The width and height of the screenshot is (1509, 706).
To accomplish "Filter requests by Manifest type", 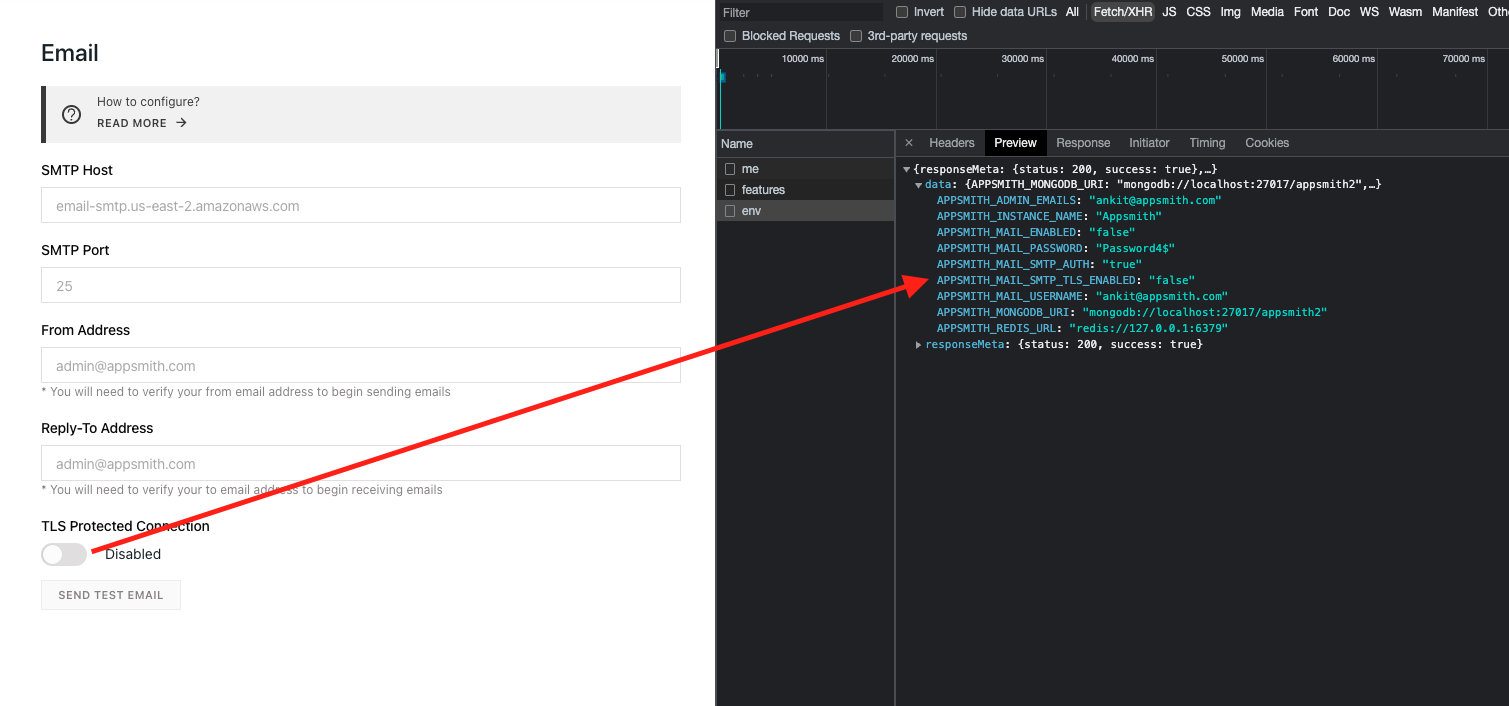I will (1455, 12).
